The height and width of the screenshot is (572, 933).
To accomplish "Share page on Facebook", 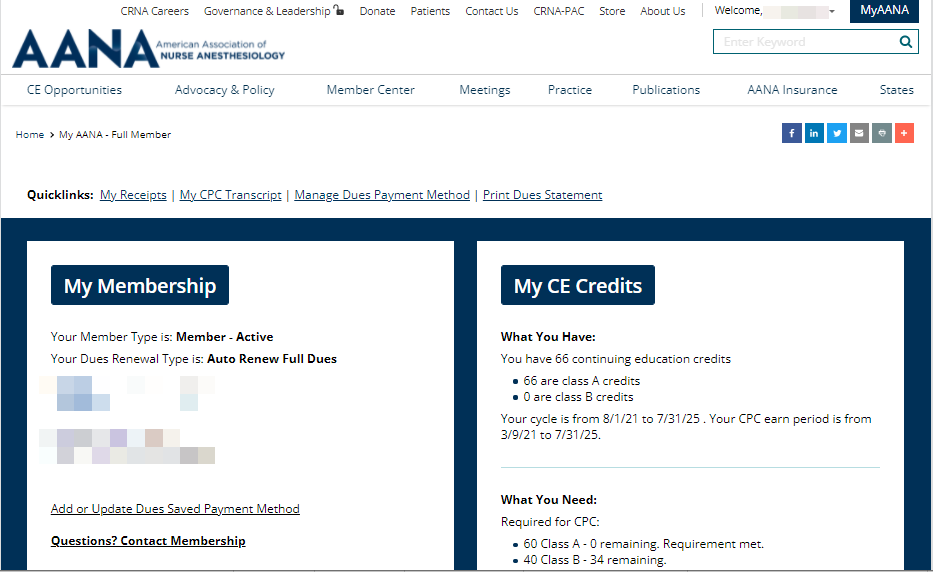I will tap(791, 133).
